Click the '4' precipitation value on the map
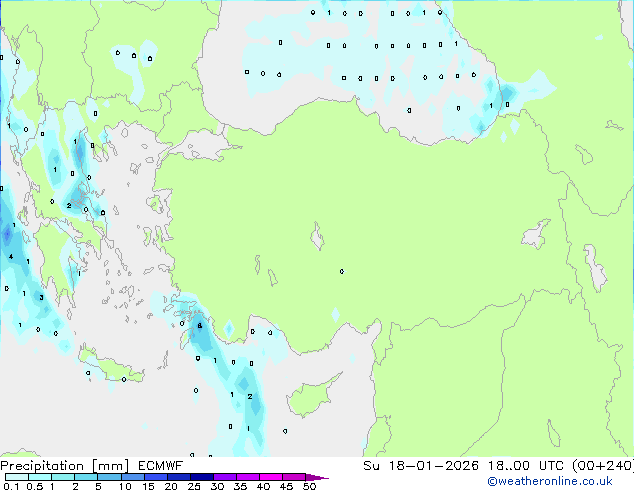This screenshot has width=634, height=490. (11, 256)
